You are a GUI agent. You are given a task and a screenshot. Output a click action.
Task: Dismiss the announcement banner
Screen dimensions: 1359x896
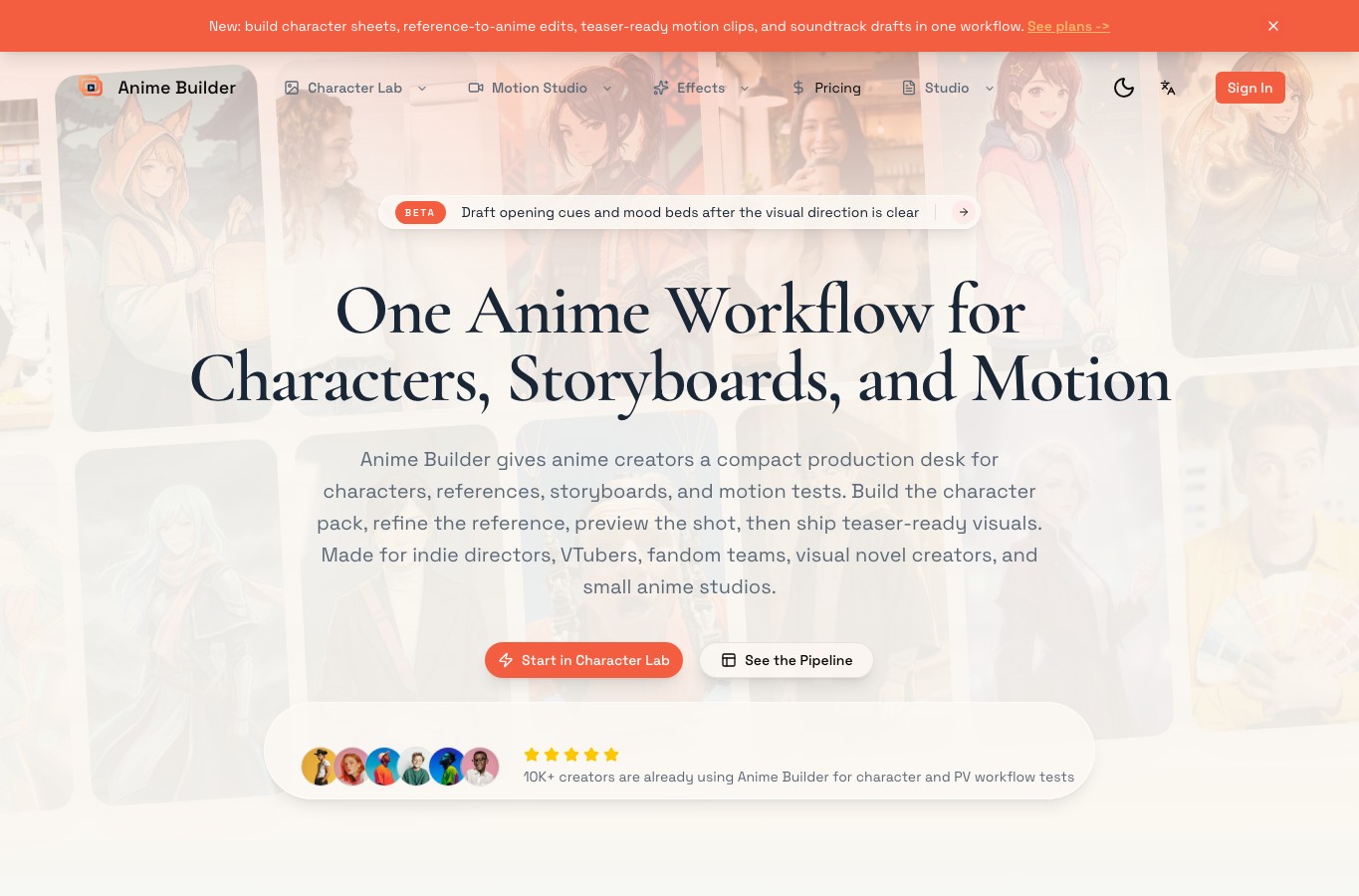(x=1273, y=26)
